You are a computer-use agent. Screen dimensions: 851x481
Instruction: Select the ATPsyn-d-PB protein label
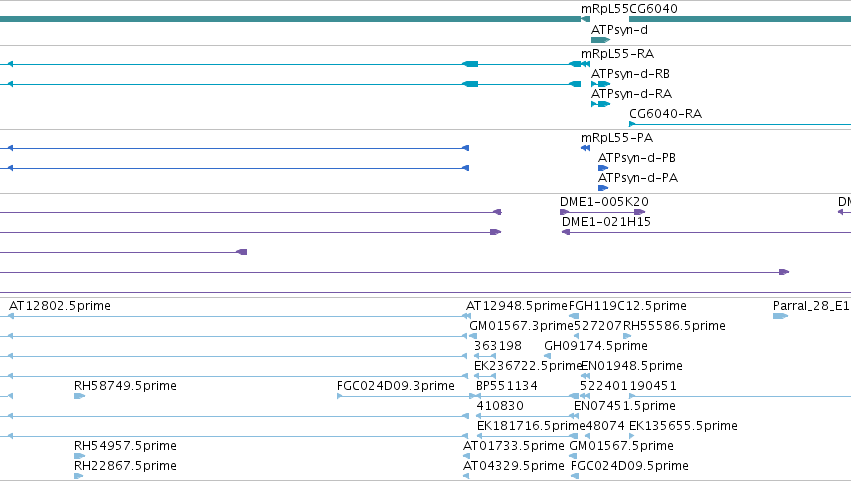point(637,158)
